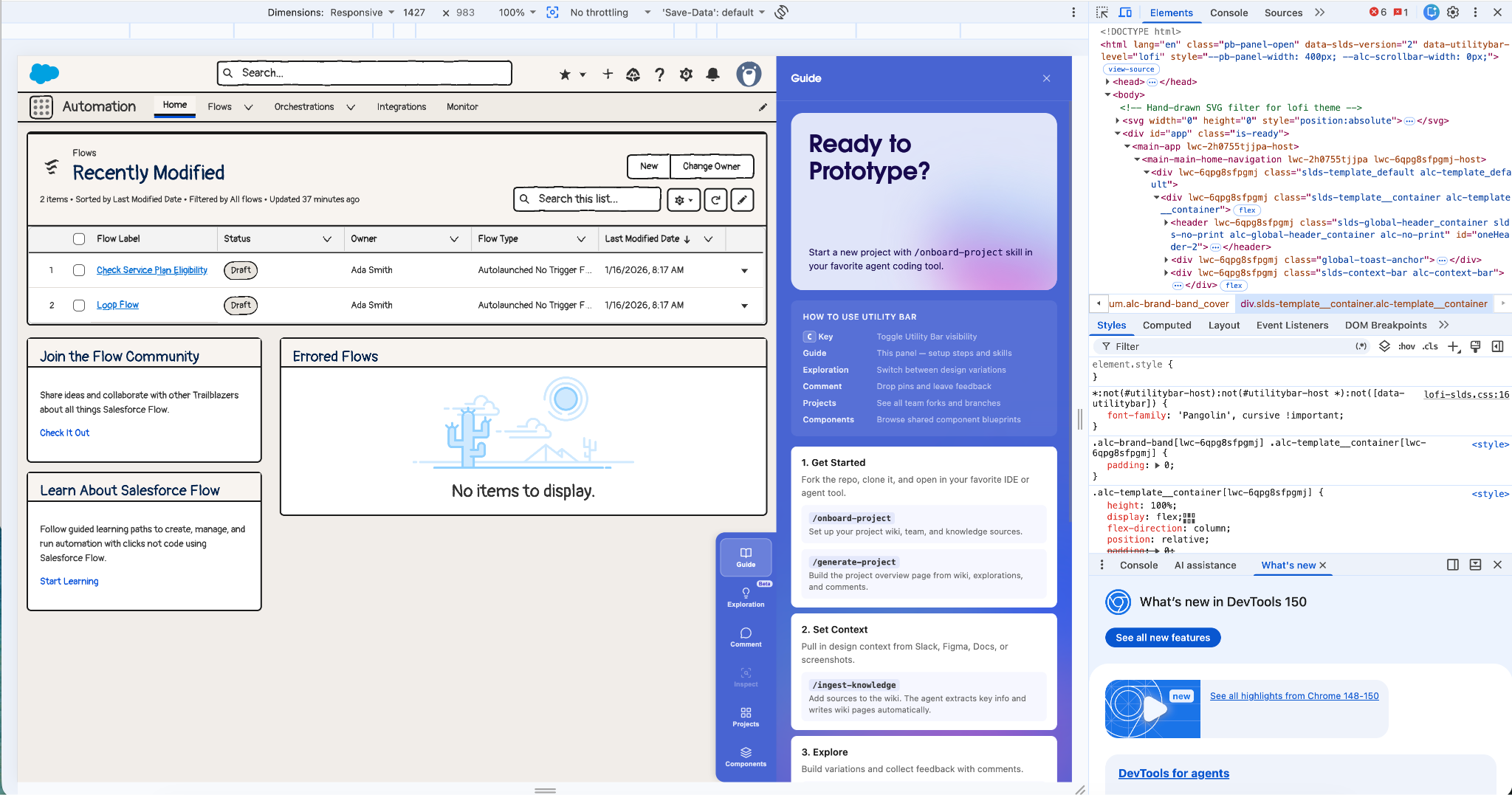Toggle DevTools device toolbar icon
Screen dimensions: 1512x795
[1125, 13]
